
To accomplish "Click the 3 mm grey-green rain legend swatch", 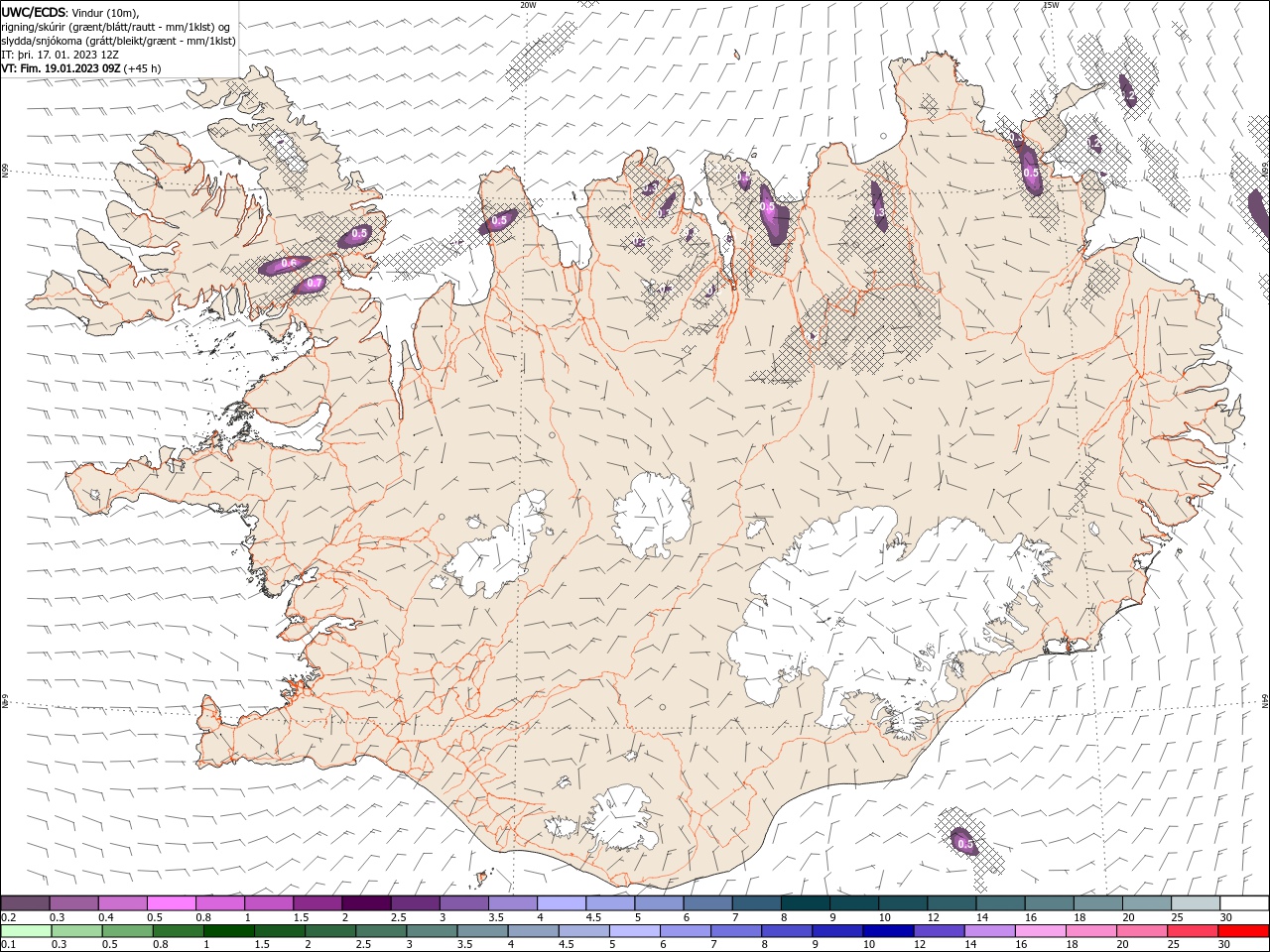I will point(432,931).
